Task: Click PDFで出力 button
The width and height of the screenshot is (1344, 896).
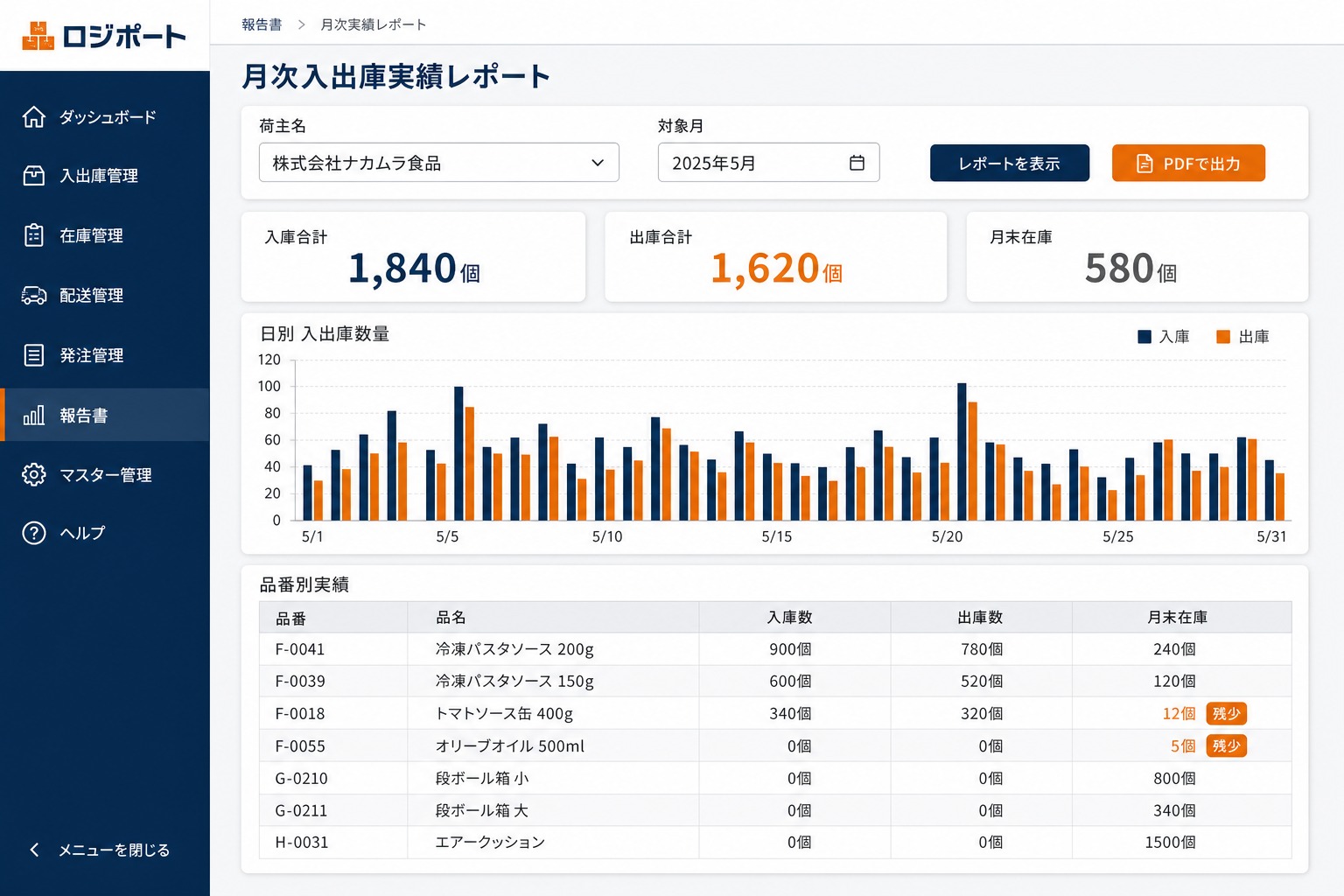Action: [x=1188, y=163]
